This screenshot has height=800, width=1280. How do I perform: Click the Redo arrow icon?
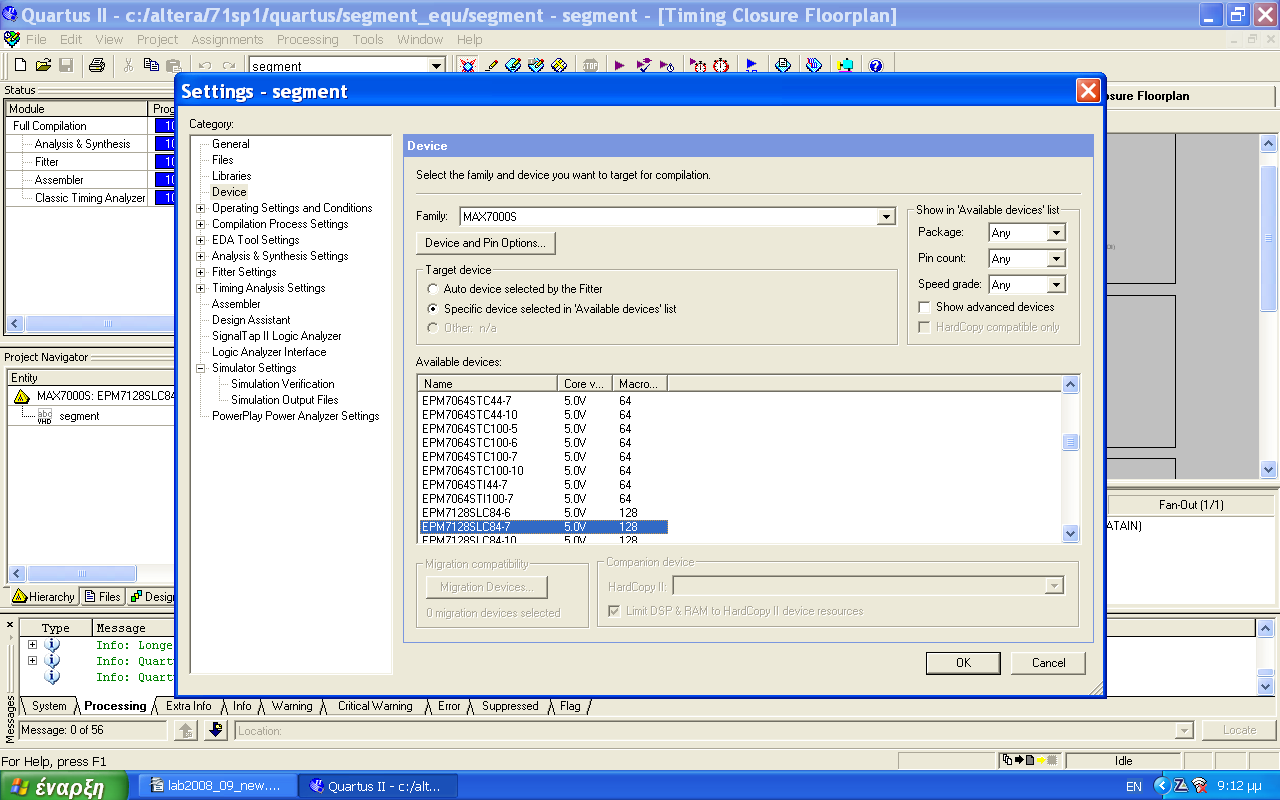click(x=228, y=66)
